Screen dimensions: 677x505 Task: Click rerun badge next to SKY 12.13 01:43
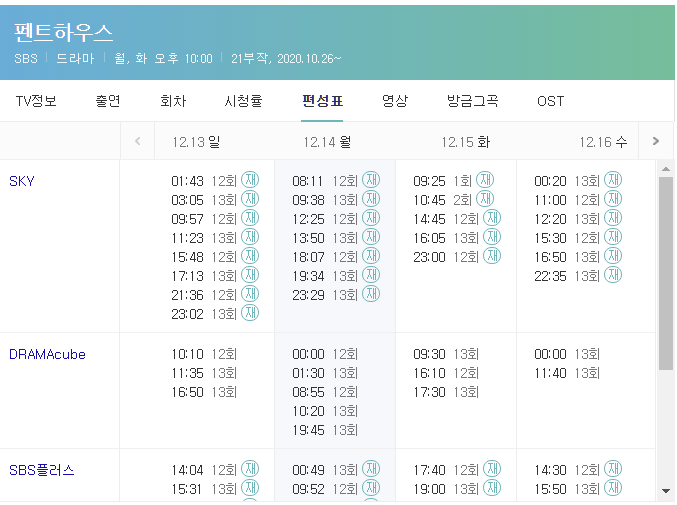click(x=250, y=180)
